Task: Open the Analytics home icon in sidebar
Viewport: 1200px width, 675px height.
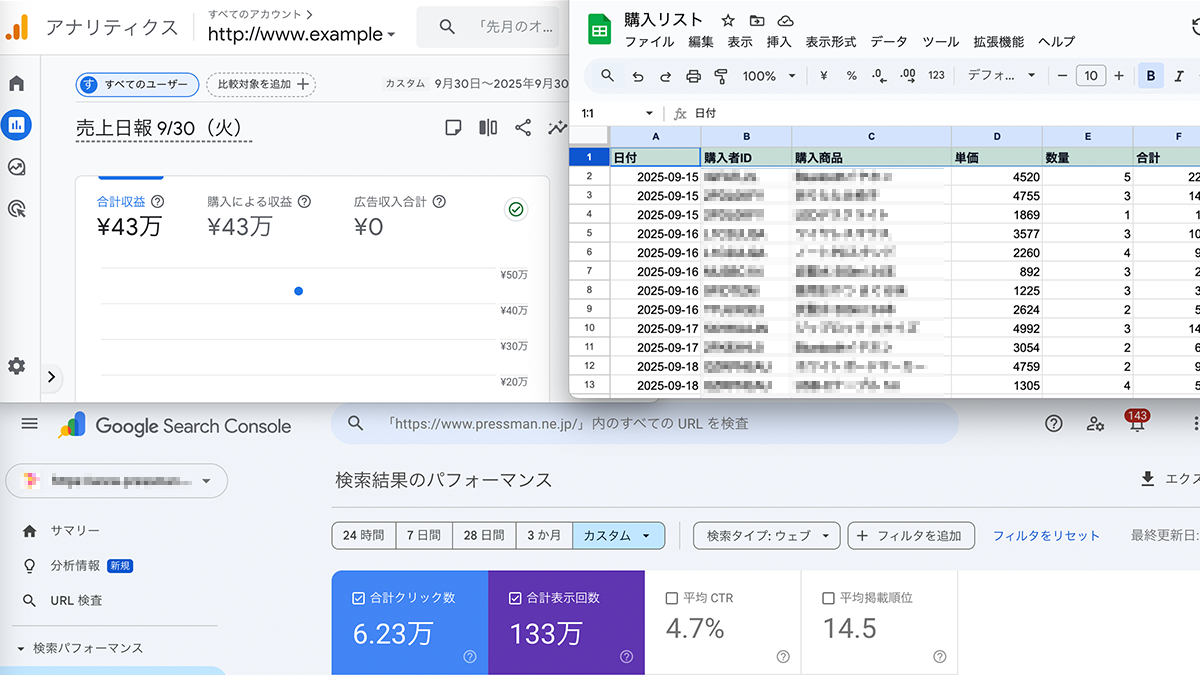Action: [17, 83]
